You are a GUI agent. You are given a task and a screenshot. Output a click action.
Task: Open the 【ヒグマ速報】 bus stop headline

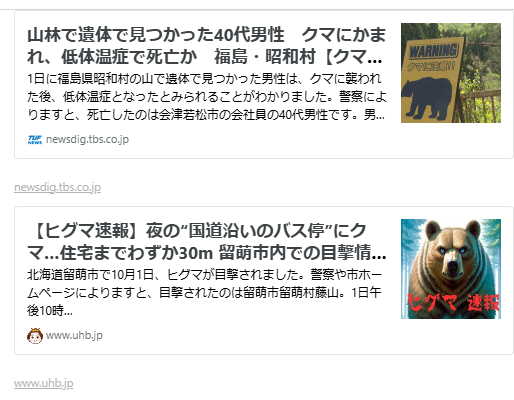pyautogui.click(x=206, y=242)
